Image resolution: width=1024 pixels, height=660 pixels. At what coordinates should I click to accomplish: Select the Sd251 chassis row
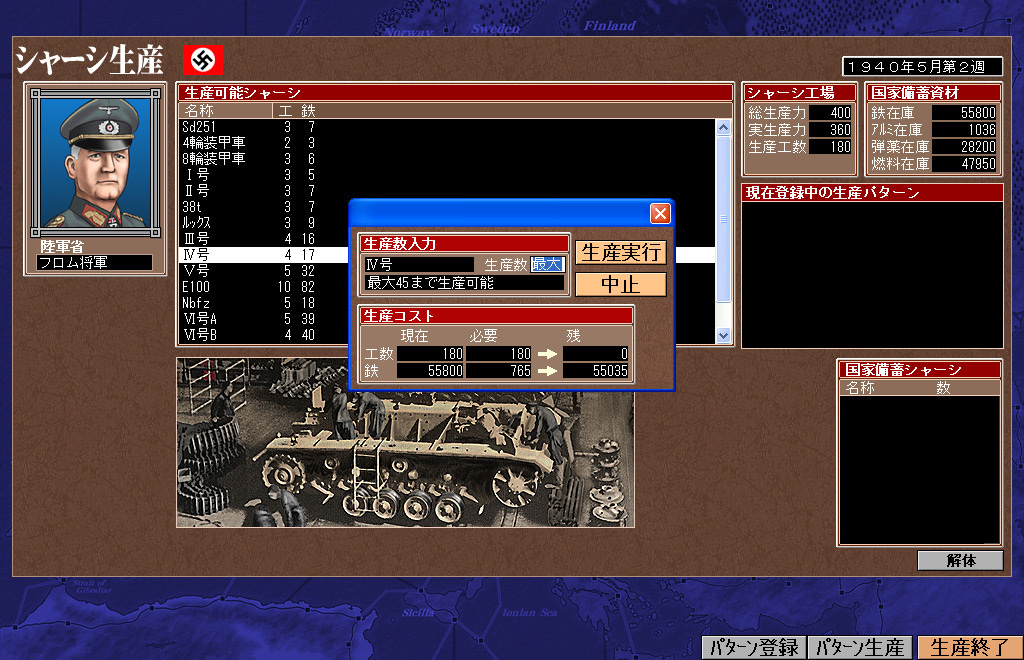pyautogui.click(x=447, y=127)
